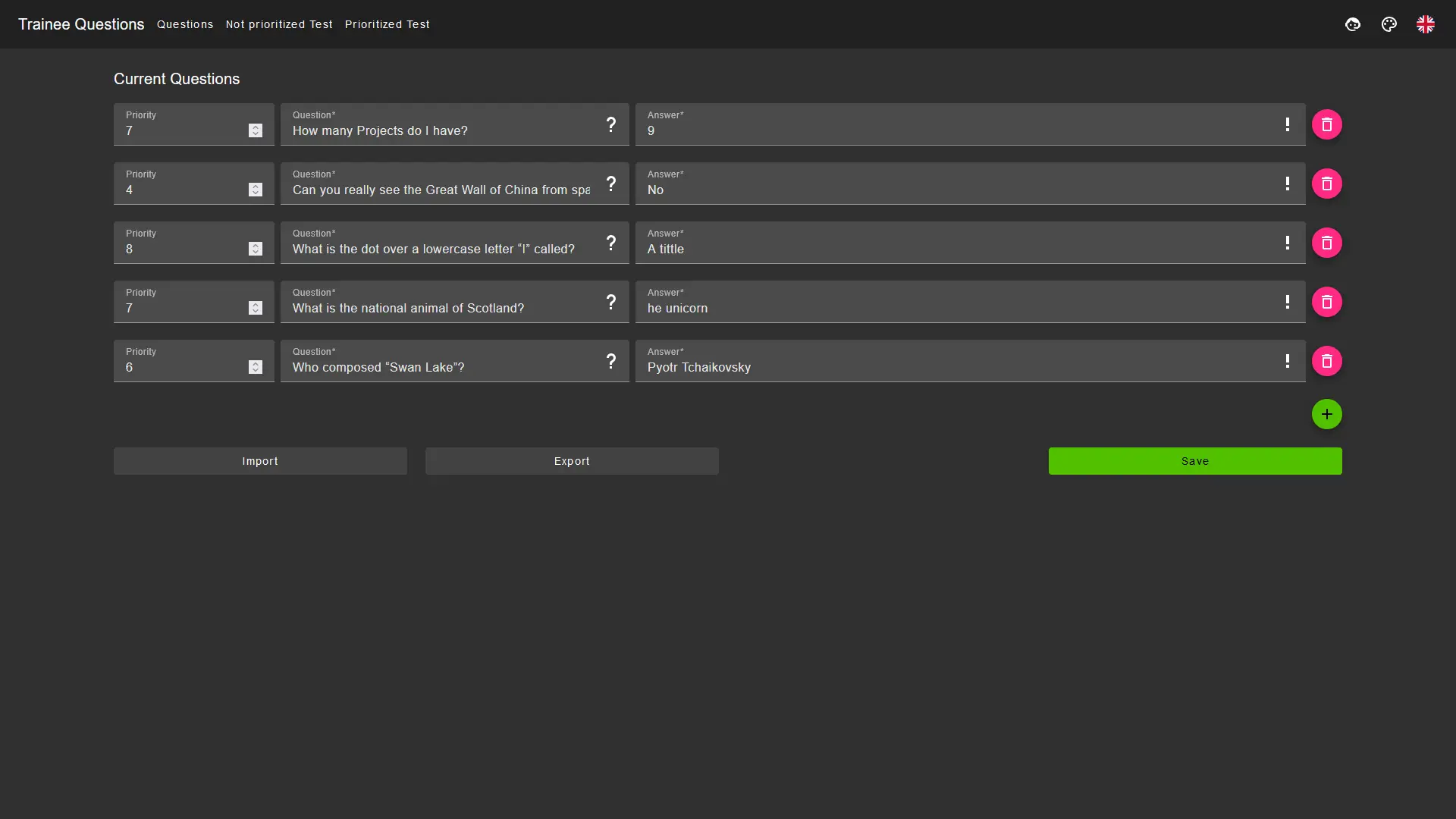The width and height of the screenshot is (1456, 819).
Task: Click question mark icon for Scotland question
Action: [x=610, y=302]
